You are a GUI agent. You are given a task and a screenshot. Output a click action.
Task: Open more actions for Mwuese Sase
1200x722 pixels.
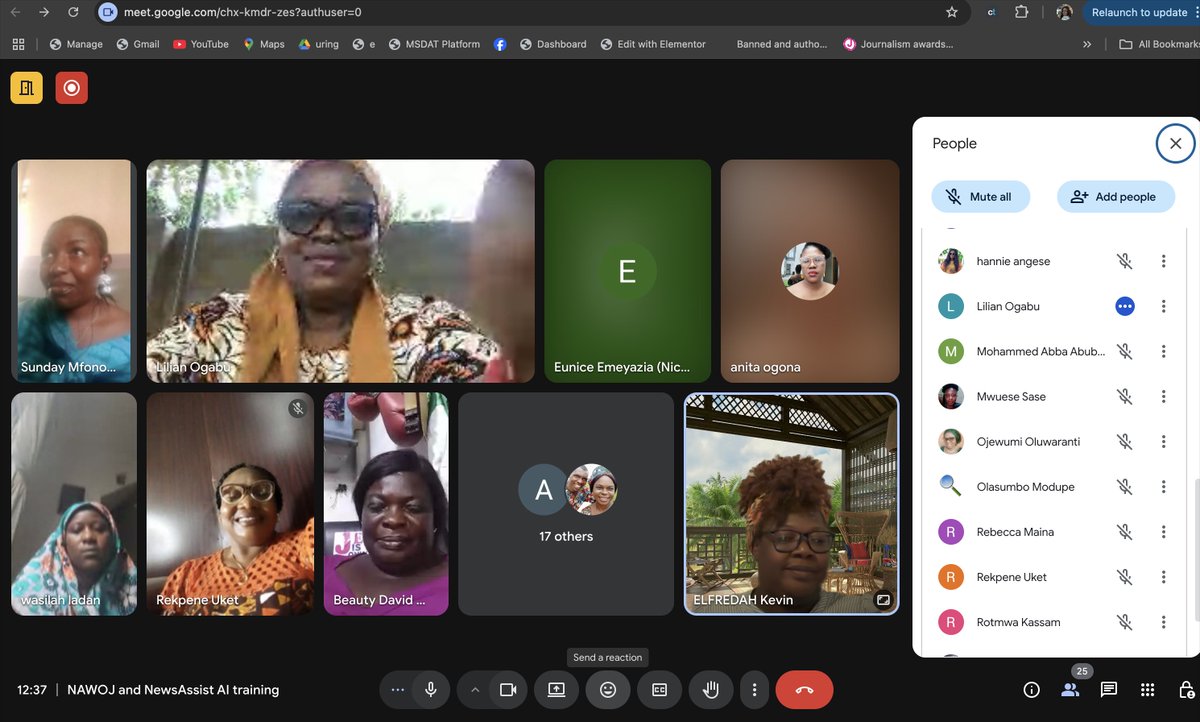[x=1163, y=396]
